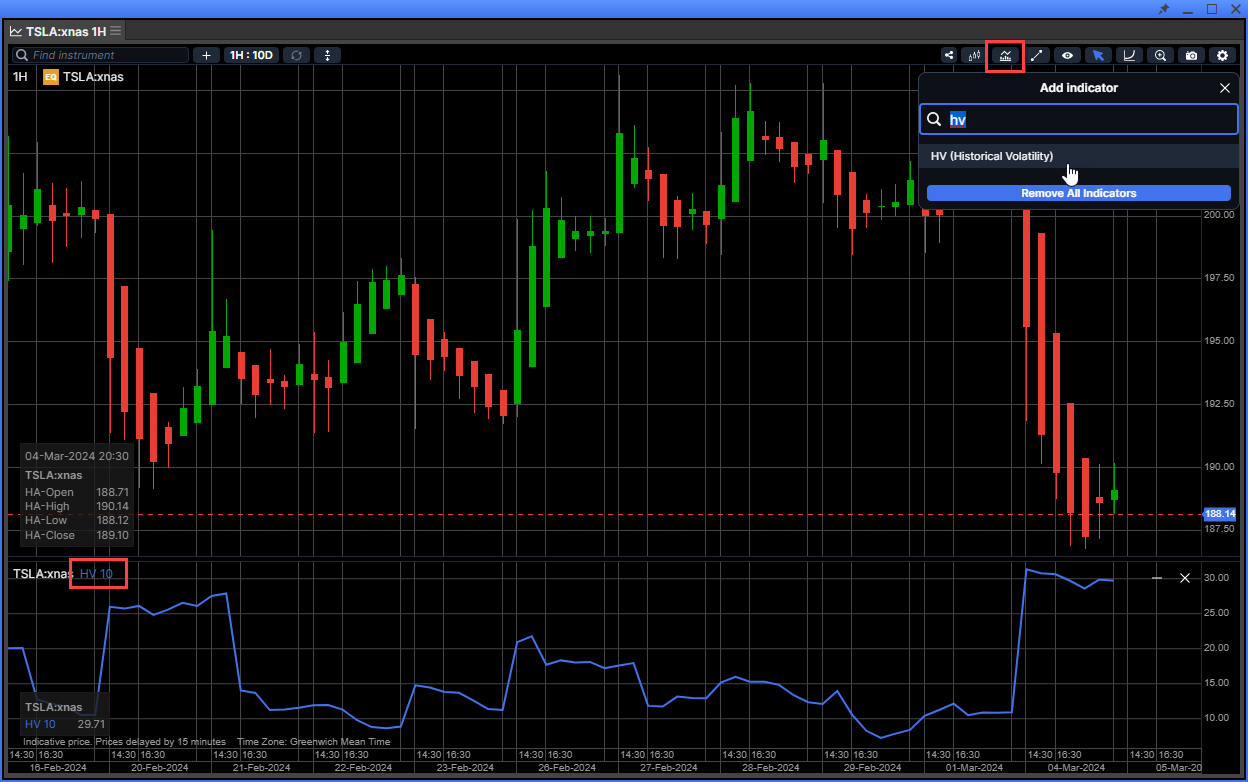This screenshot has width=1248, height=782.
Task: Open chart sharing options
Action: [x=948, y=55]
